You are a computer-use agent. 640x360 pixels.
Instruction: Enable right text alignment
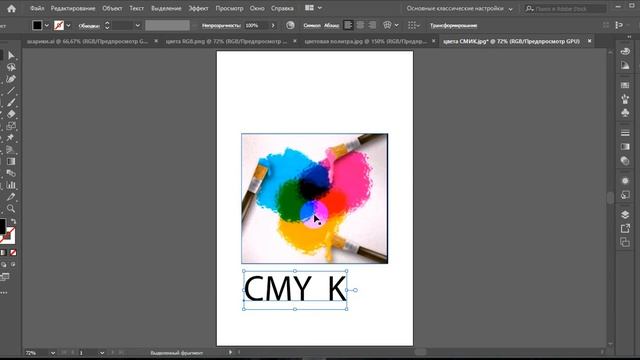tap(372, 25)
